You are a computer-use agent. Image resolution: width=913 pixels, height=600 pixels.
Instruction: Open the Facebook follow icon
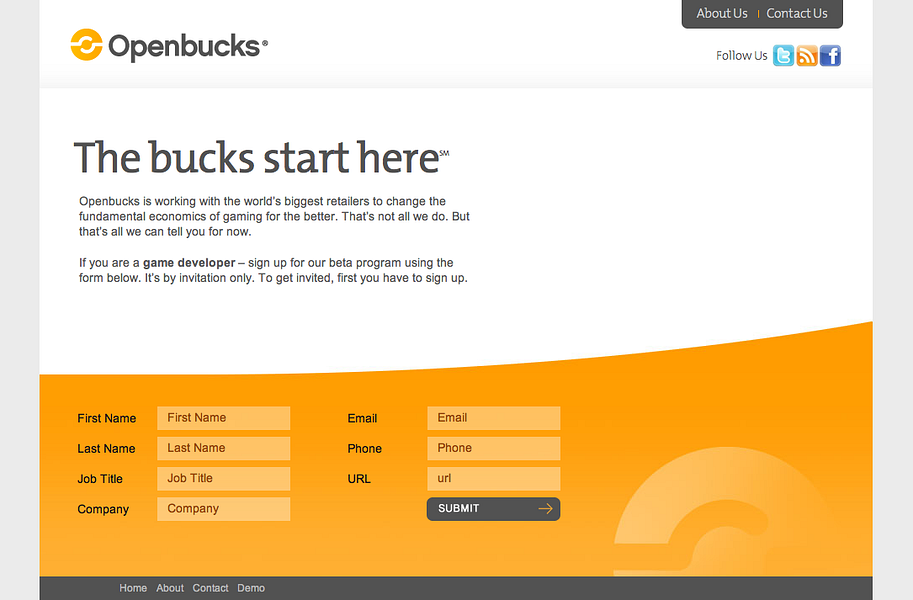coord(830,56)
